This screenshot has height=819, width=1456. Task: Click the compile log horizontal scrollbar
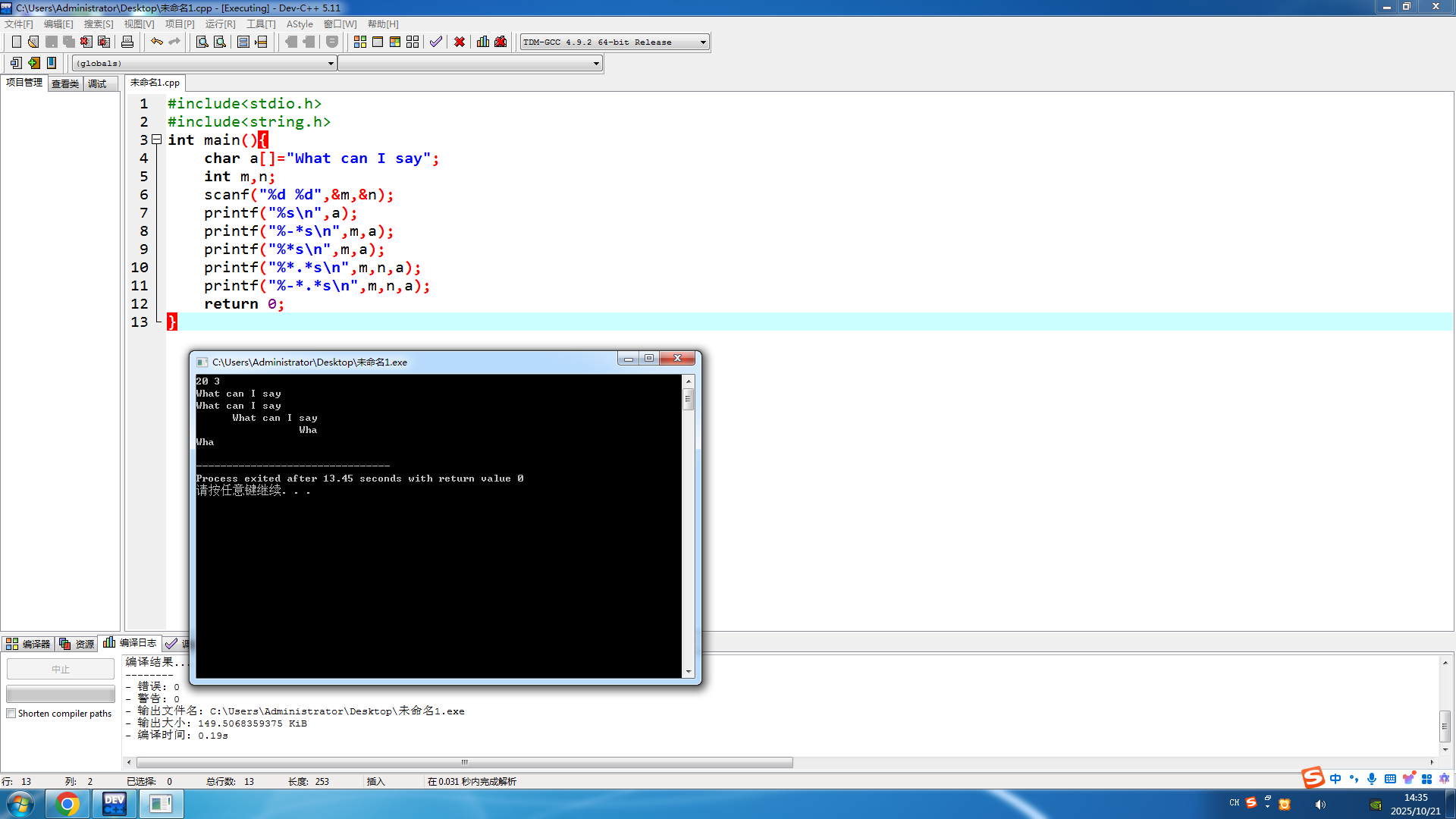tap(464, 762)
